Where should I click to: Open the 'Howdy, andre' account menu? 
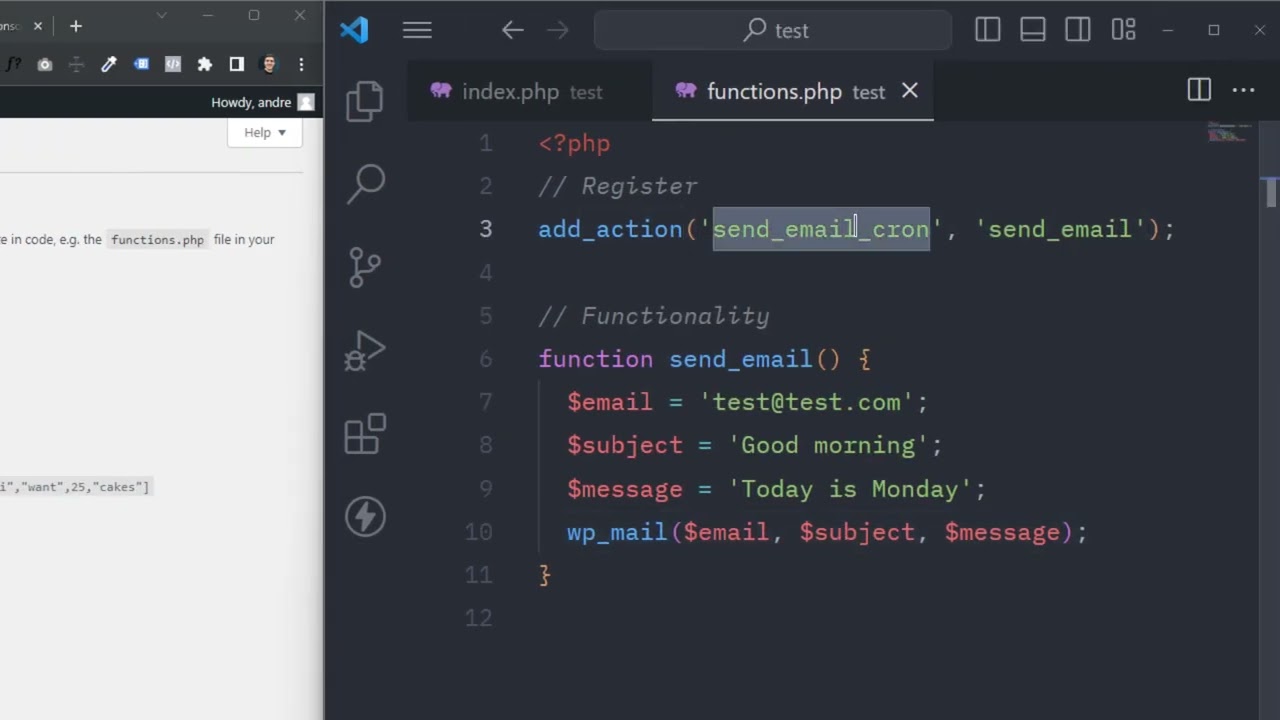click(x=262, y=102)
